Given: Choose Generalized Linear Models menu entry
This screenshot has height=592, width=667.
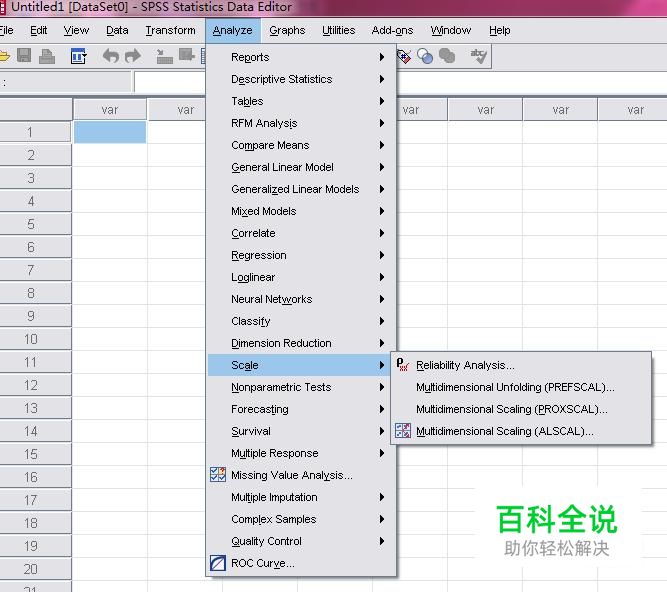Looking at the screenshot, I should [300, 189].
